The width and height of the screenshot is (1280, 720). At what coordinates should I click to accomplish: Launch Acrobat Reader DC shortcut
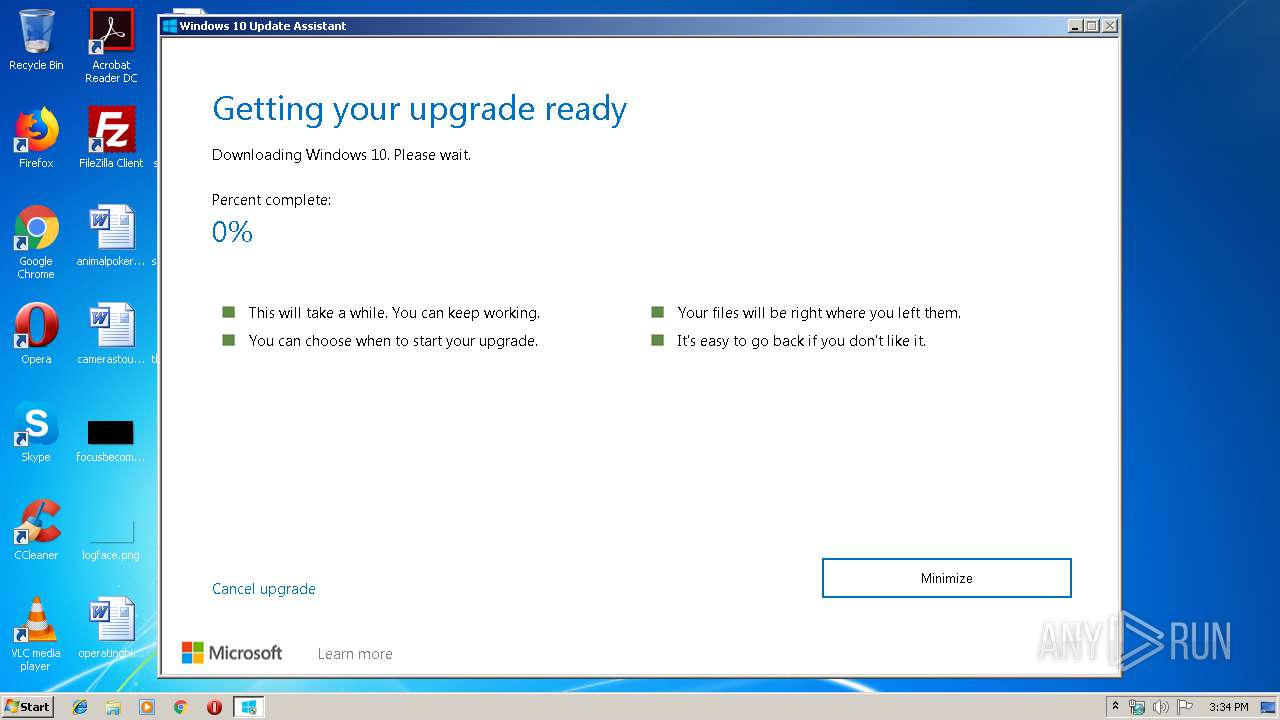[x=111, y=46]
